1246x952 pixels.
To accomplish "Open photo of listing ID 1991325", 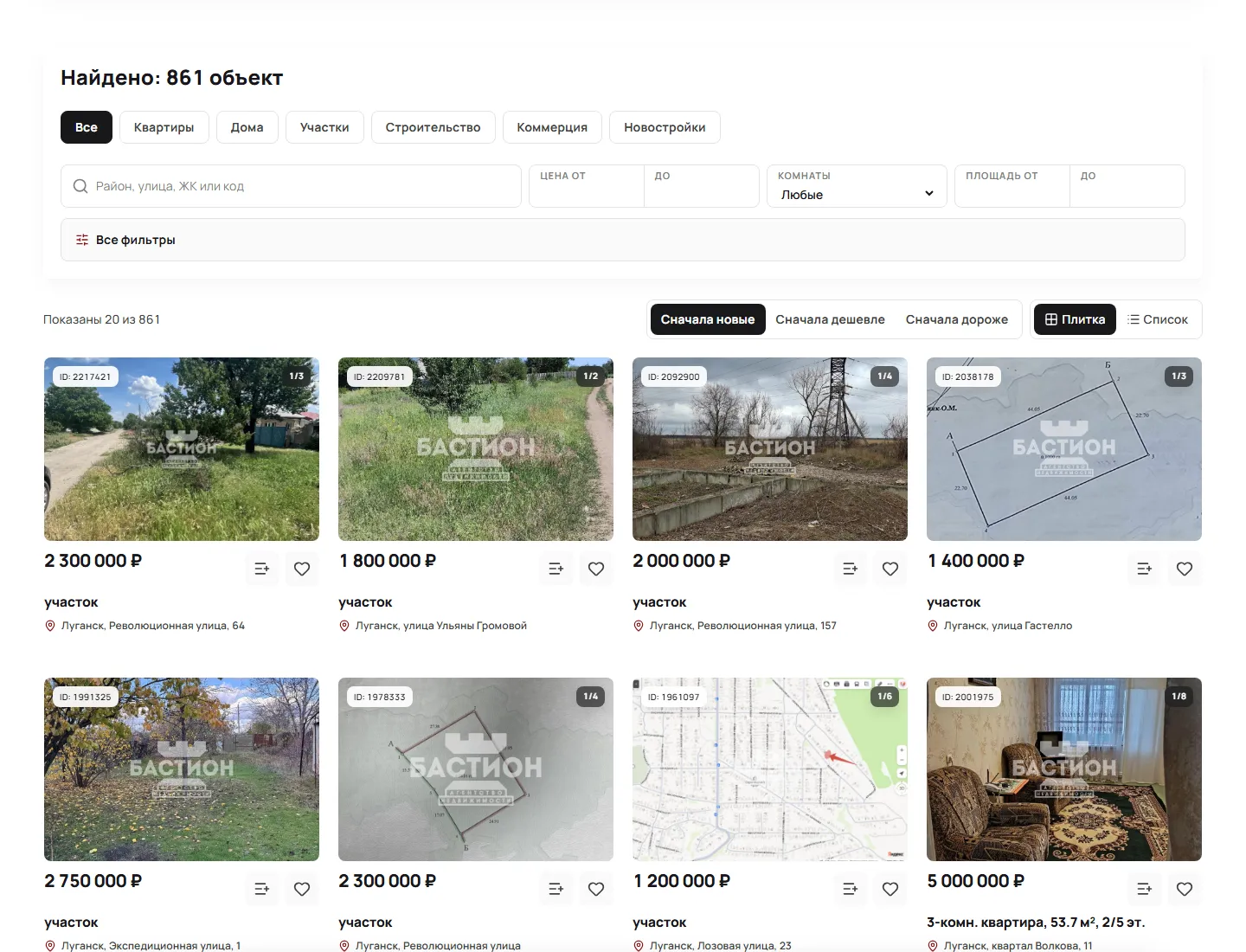I will [182, 769].
